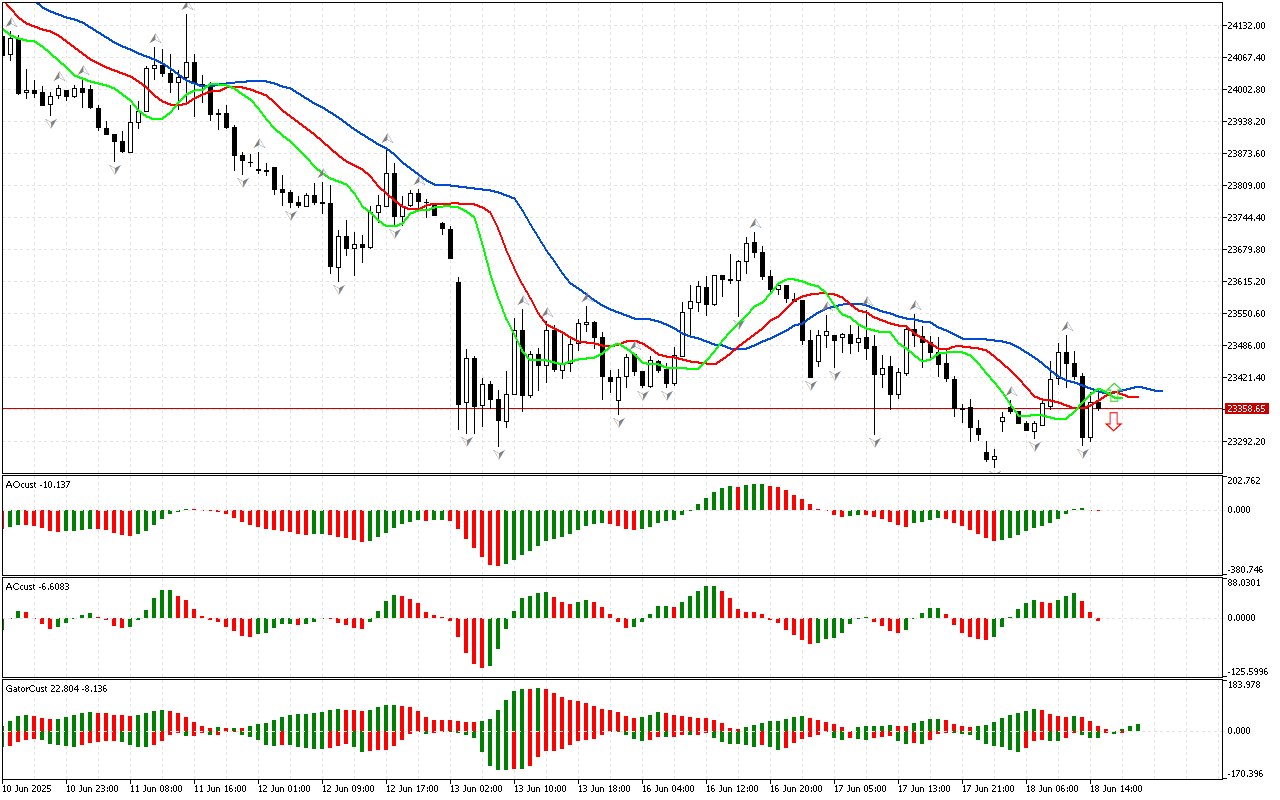
Task: Select the up fractal above the 12 Jun 17:00 high
Action: [387, 138]
